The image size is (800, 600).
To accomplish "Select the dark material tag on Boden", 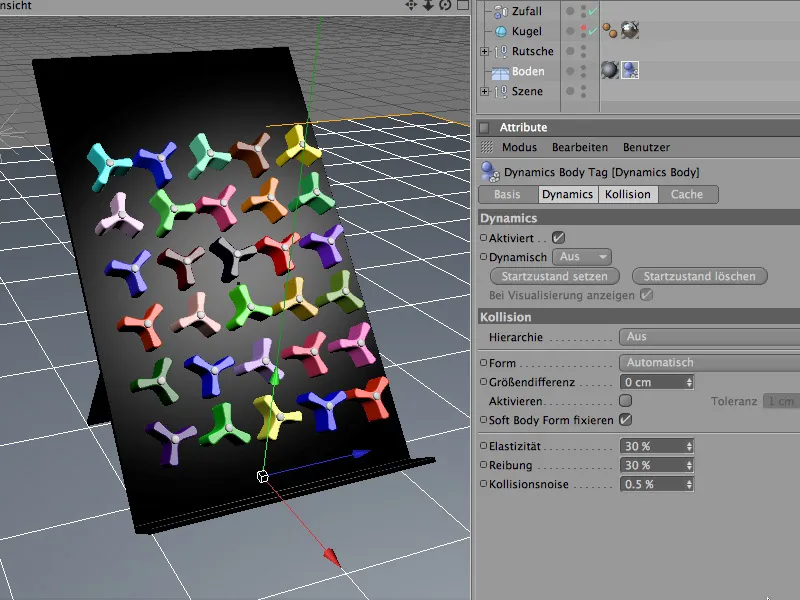I will coord(609,70).
